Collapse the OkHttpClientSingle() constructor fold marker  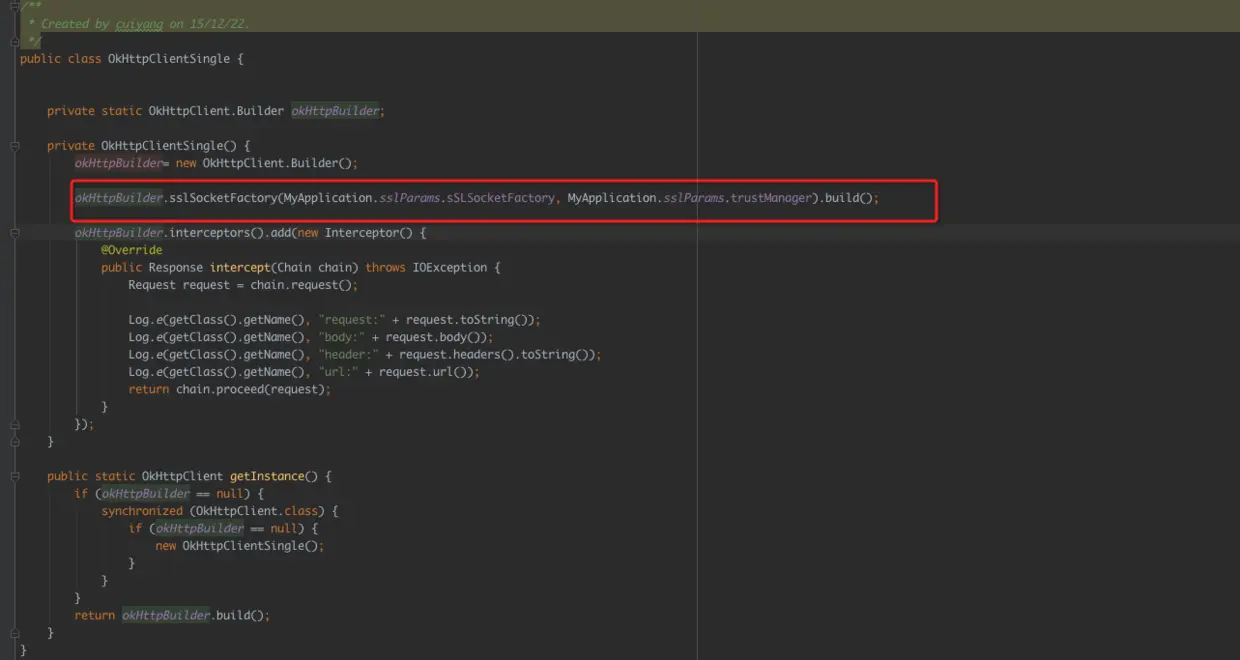point(14,146)
